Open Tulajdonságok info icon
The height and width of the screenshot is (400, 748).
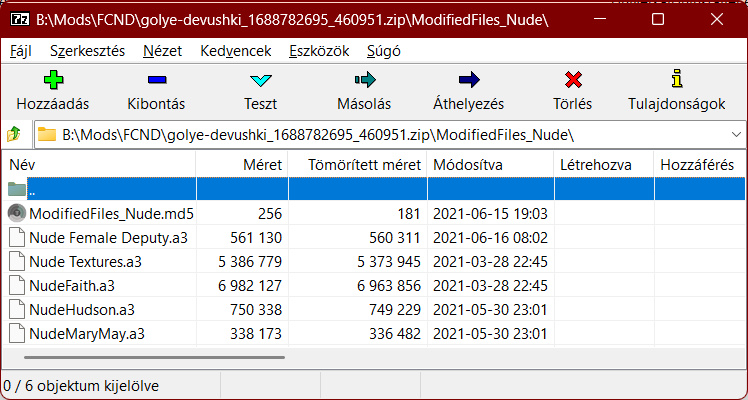coord(679,80)
